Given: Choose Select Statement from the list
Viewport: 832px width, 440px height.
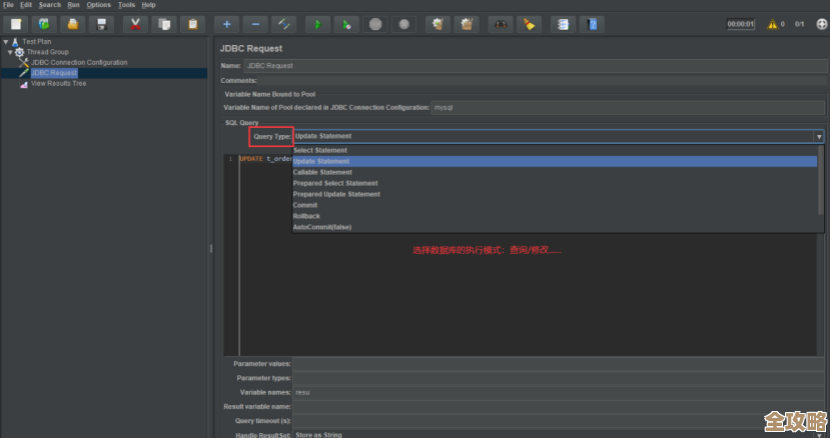Looking at the screenshot, I should 320,150.
